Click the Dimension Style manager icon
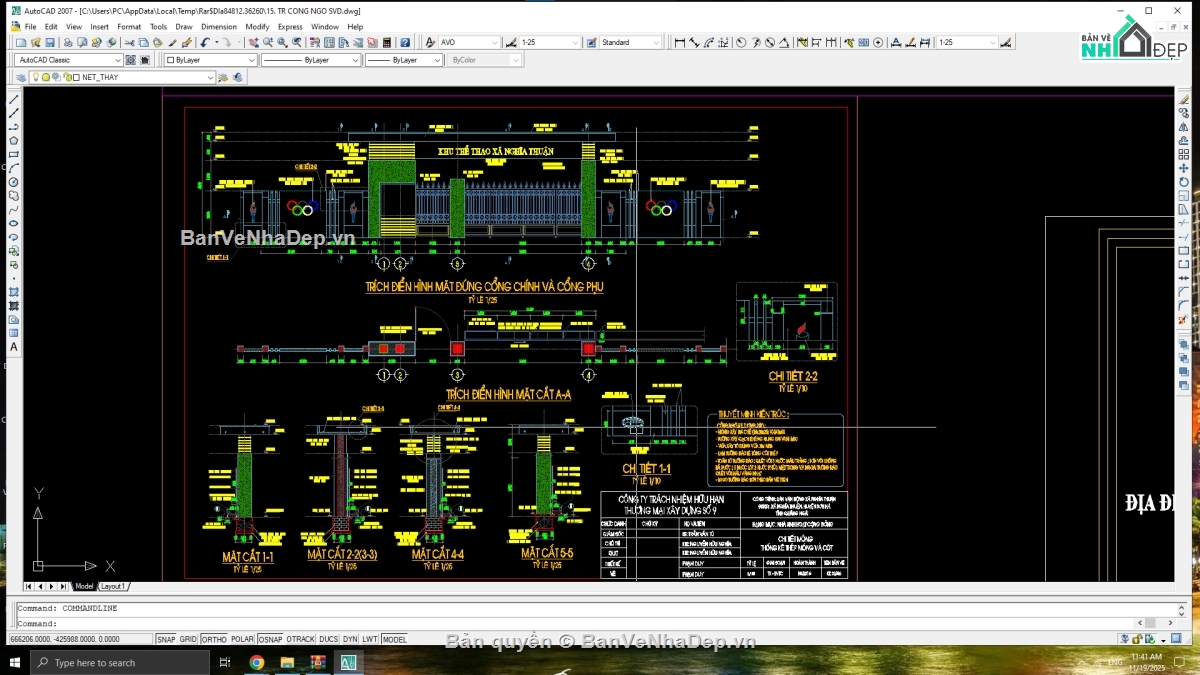This screenshot has width=1200, height=675. point(1006,43)
